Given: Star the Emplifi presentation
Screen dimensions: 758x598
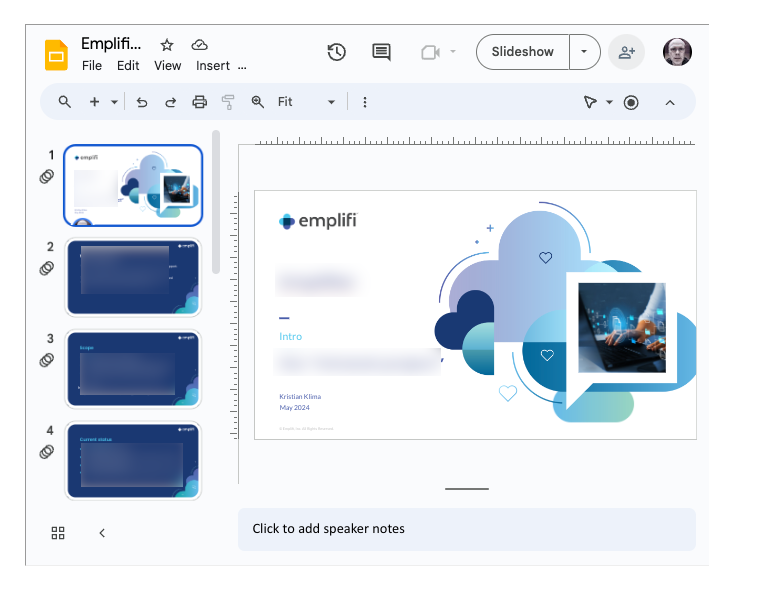Looking at the screenshot, I should coord(167,45).
